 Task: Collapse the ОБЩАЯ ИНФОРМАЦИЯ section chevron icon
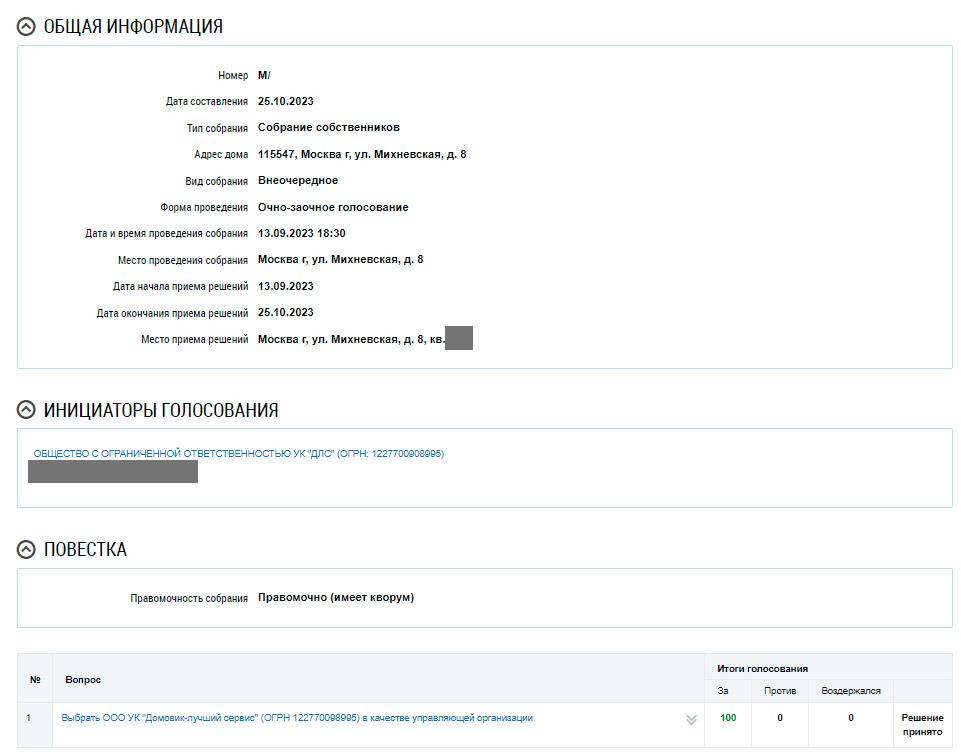pos(27,27)
